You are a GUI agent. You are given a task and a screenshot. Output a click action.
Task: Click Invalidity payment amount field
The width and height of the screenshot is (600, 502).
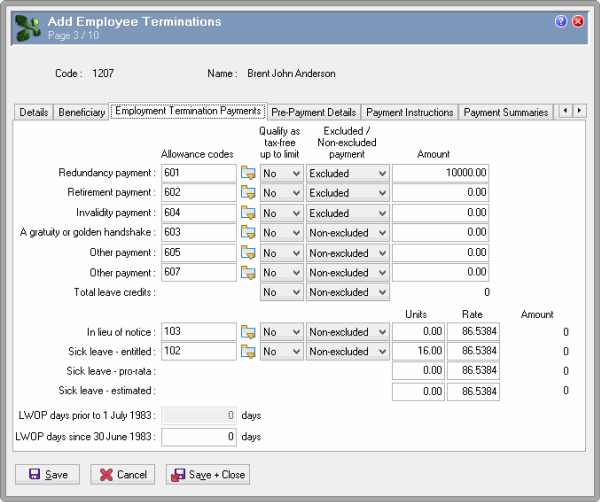[x=440, y=213]
